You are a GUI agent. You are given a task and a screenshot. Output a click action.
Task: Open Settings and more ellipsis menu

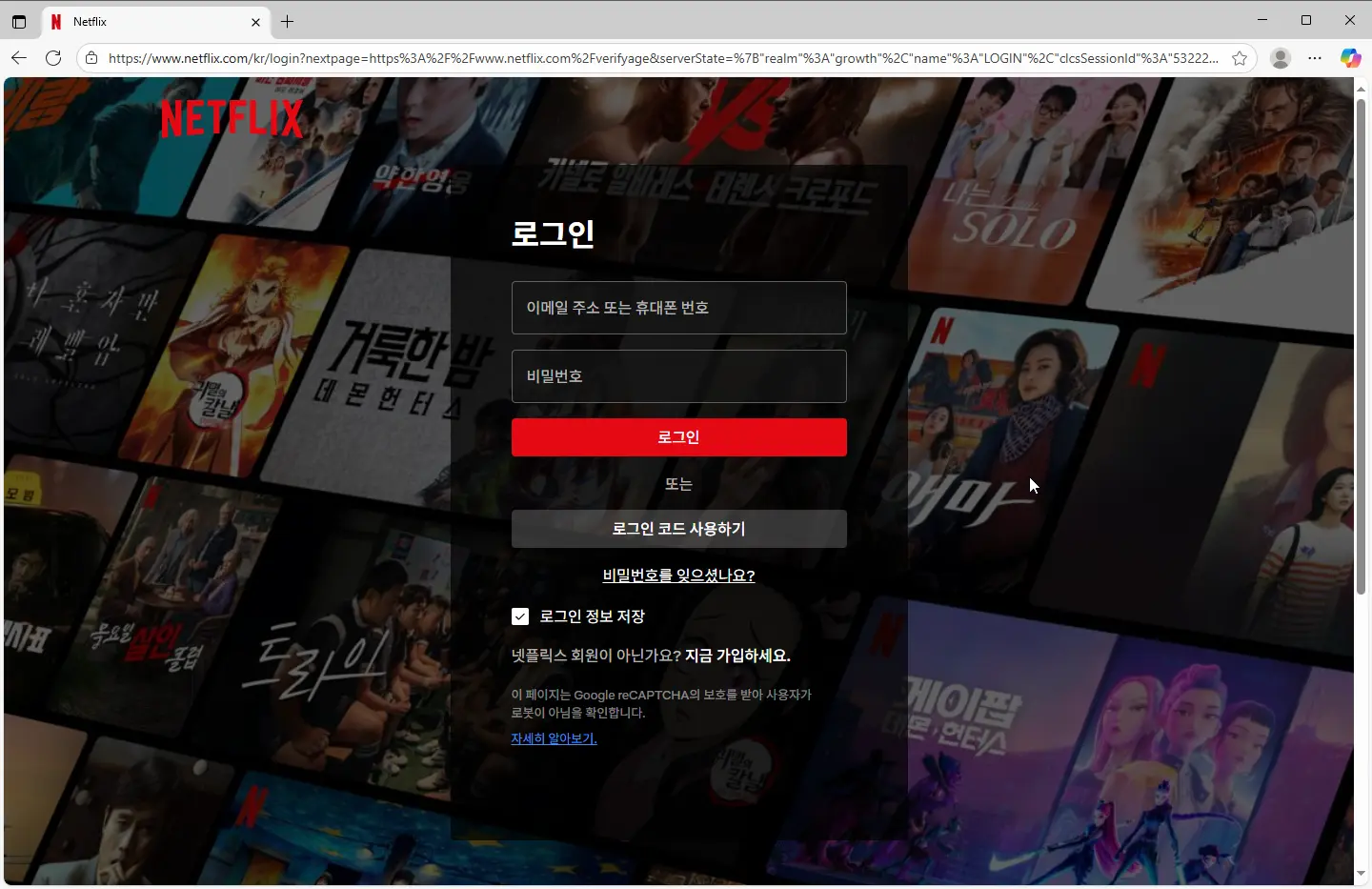pyautogui.click(x=1315, y=58)
